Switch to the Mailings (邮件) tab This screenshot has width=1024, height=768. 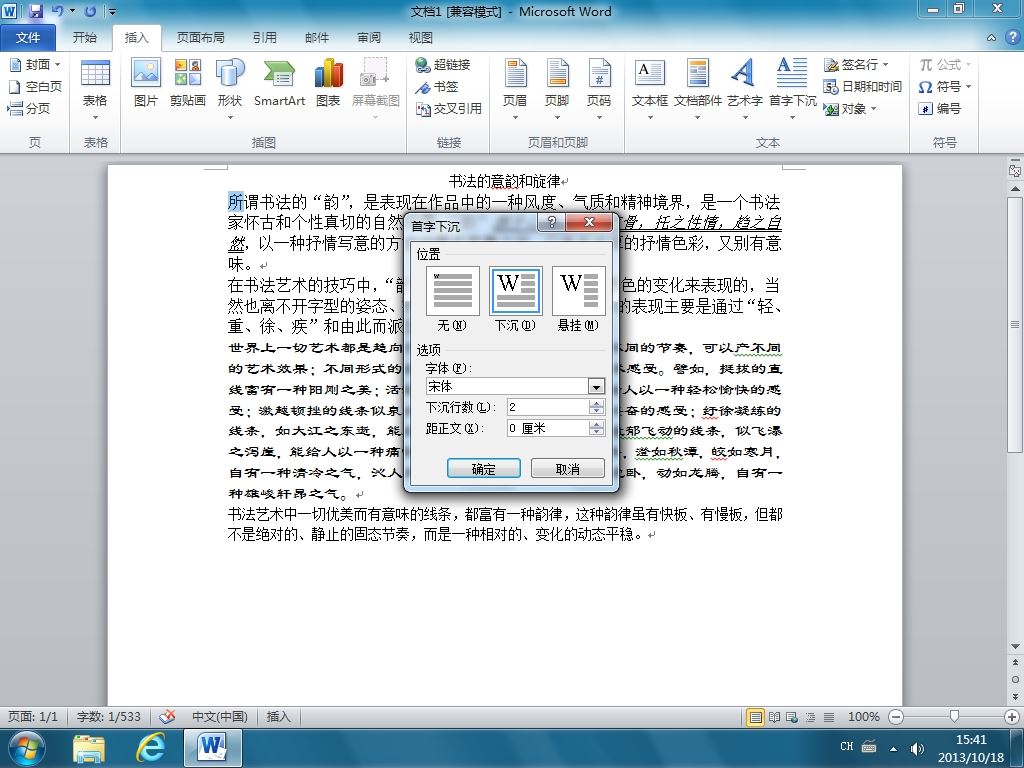317,37
